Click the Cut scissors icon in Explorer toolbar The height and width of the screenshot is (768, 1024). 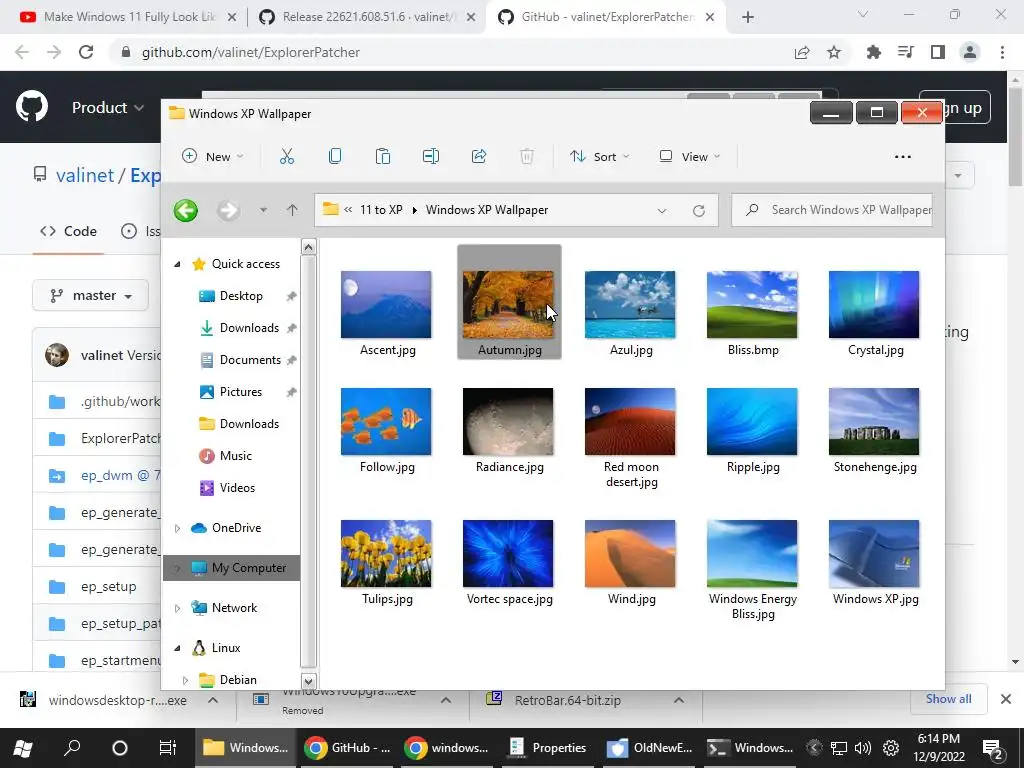(287, 156)
